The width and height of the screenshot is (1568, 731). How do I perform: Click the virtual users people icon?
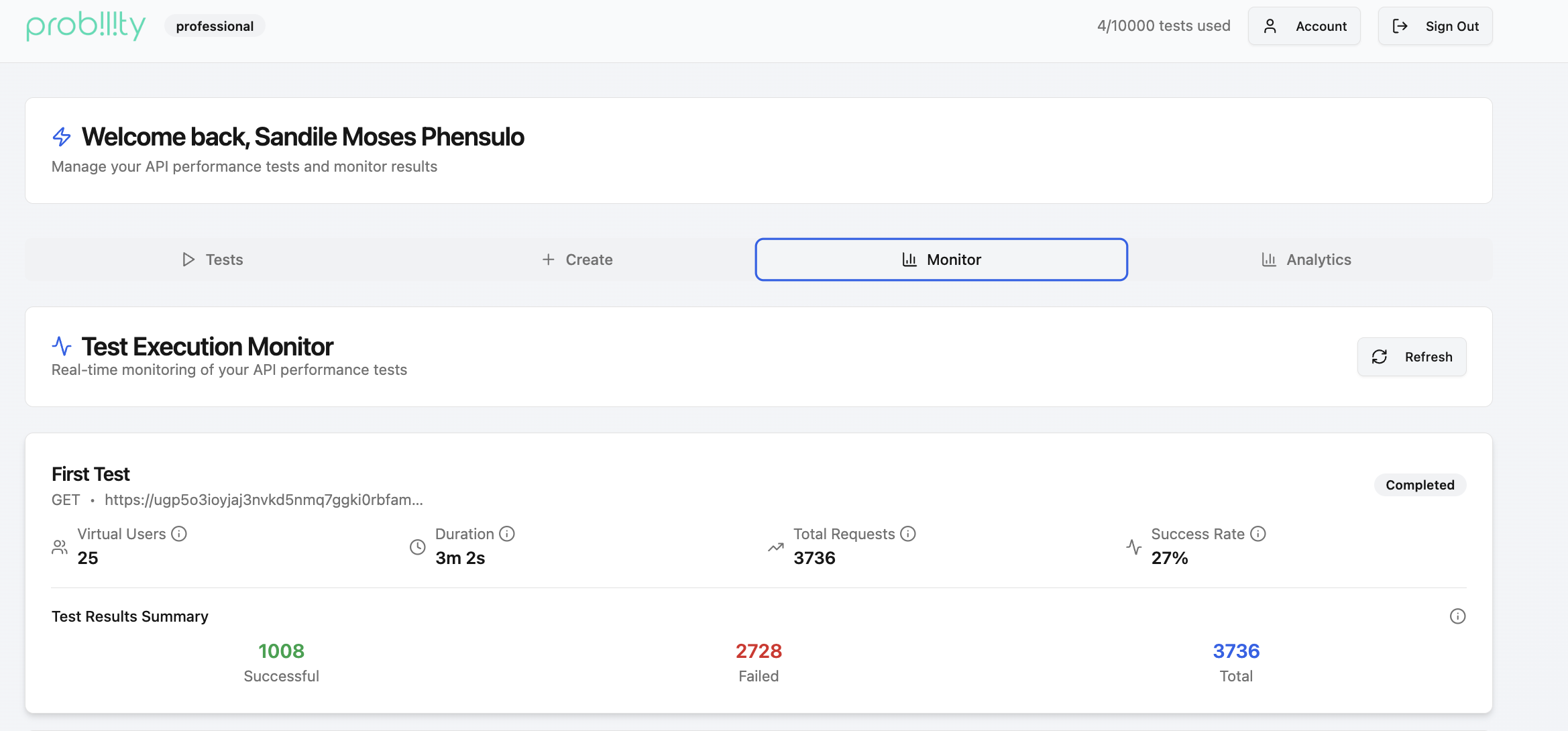[60, 547]
